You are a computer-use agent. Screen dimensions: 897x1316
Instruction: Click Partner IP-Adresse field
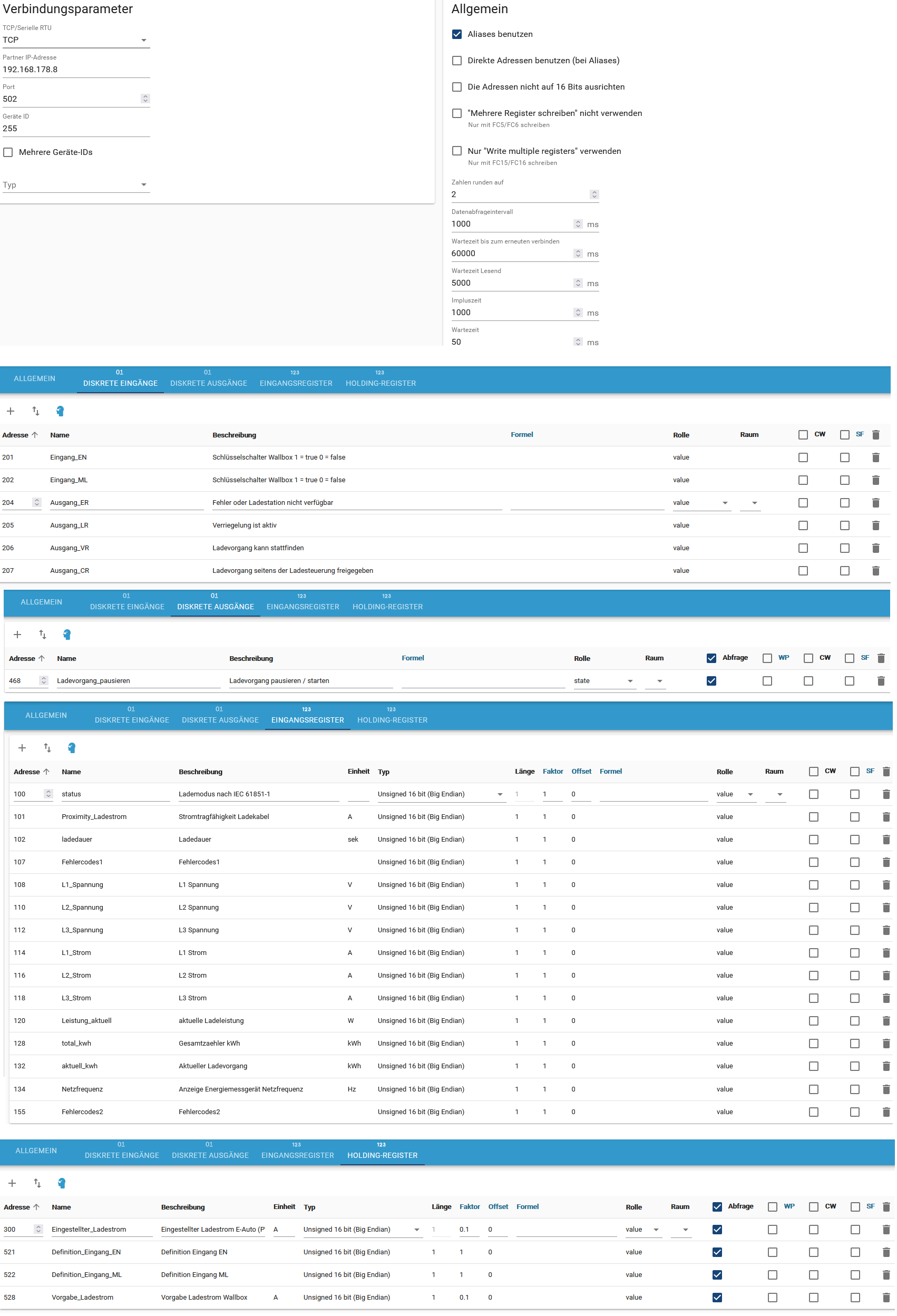[76, 70]
